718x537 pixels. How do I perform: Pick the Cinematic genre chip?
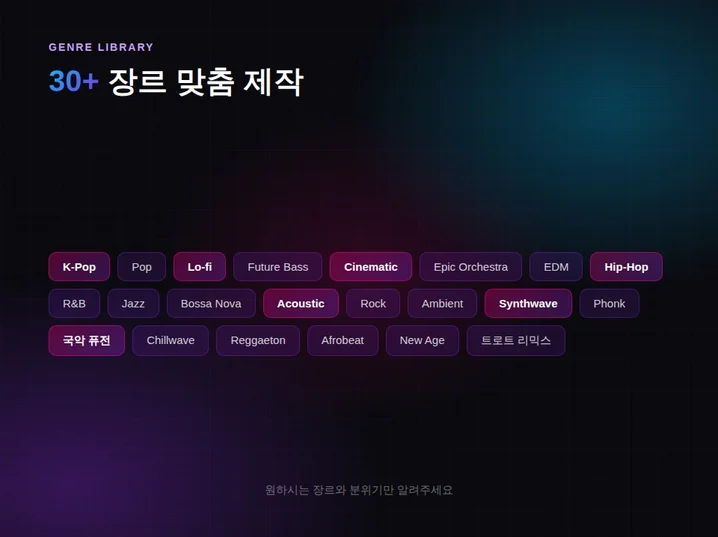[x=371, y=267]
